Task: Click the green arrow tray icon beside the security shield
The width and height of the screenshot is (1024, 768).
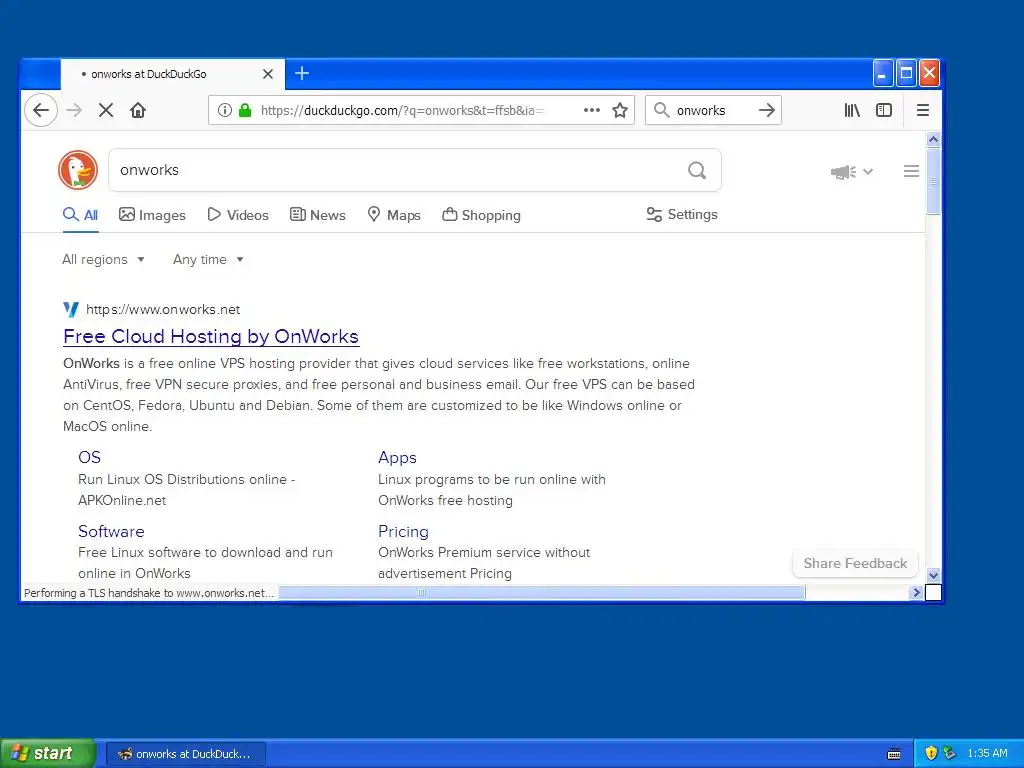Action: pos(949,754)
